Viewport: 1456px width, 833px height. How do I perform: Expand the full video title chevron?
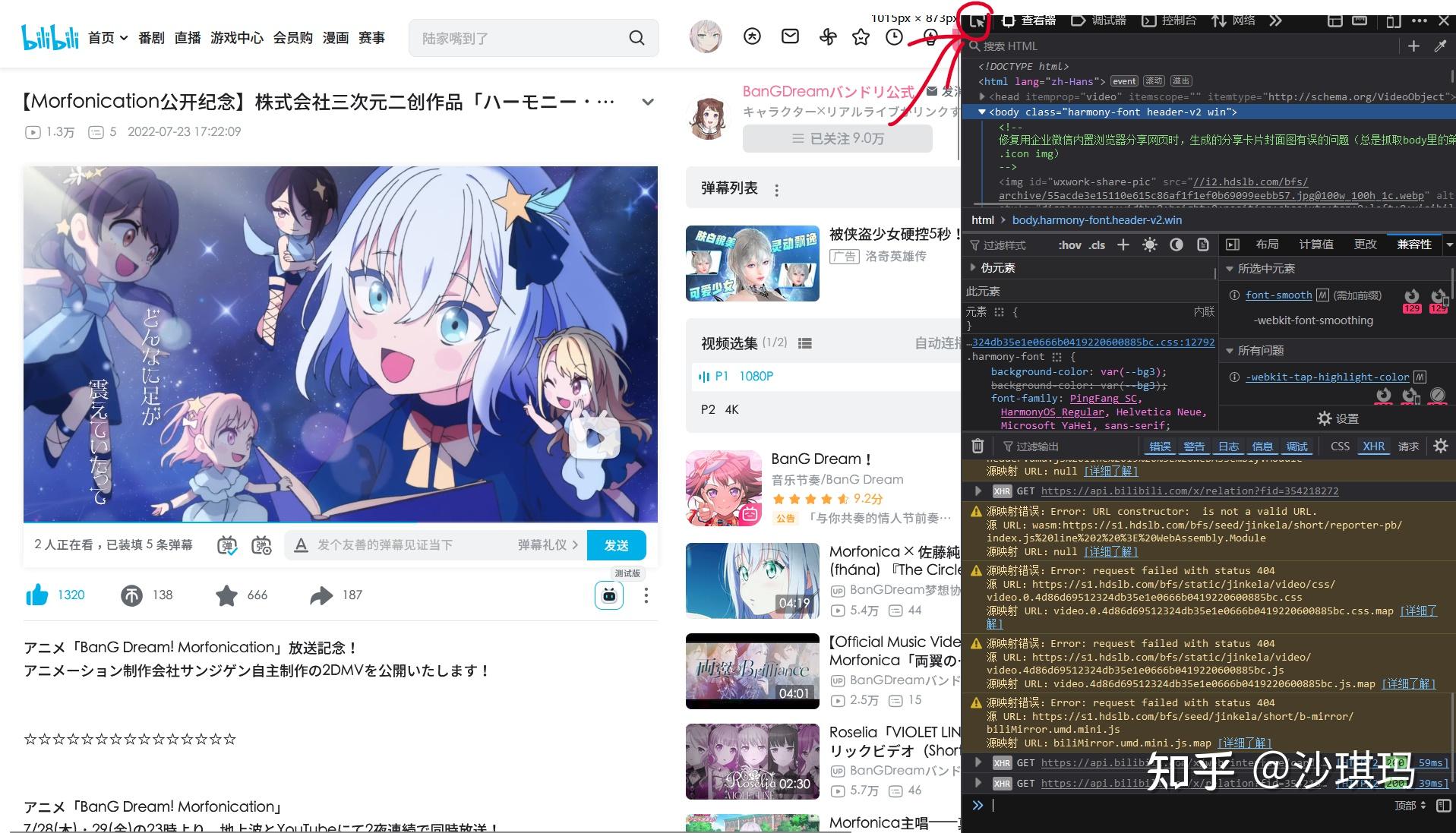tap(648, 102)
